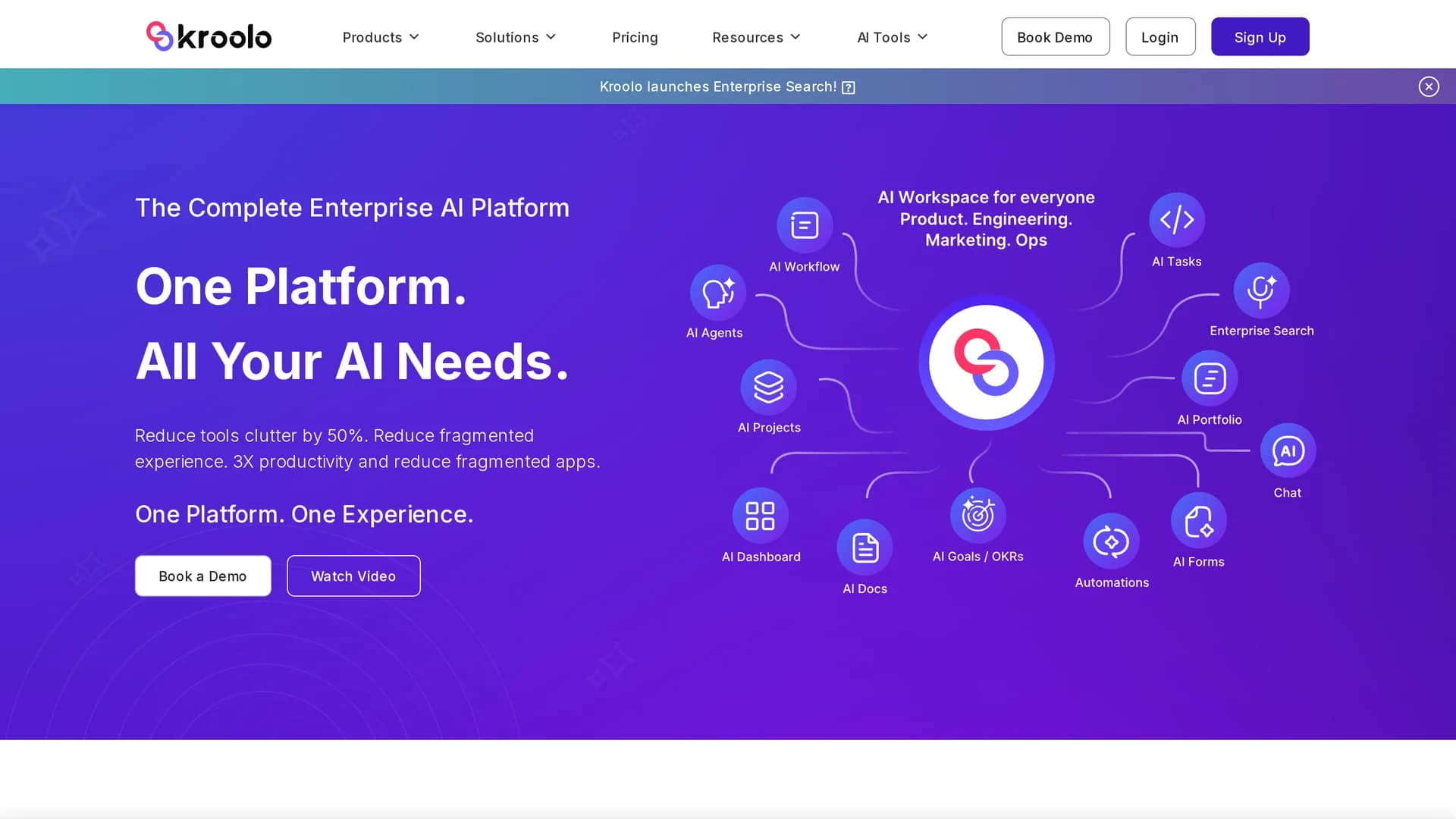Image resolution: width=1456 pixels, height=819 pixels.
Task: Click the Chat AI bubble icon
Action: (1288, 451)
